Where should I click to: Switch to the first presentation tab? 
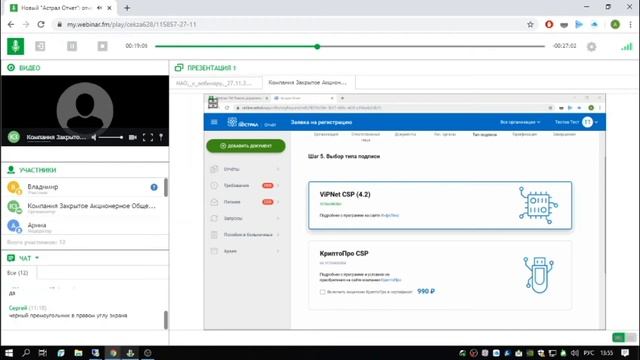pos(216,83)
